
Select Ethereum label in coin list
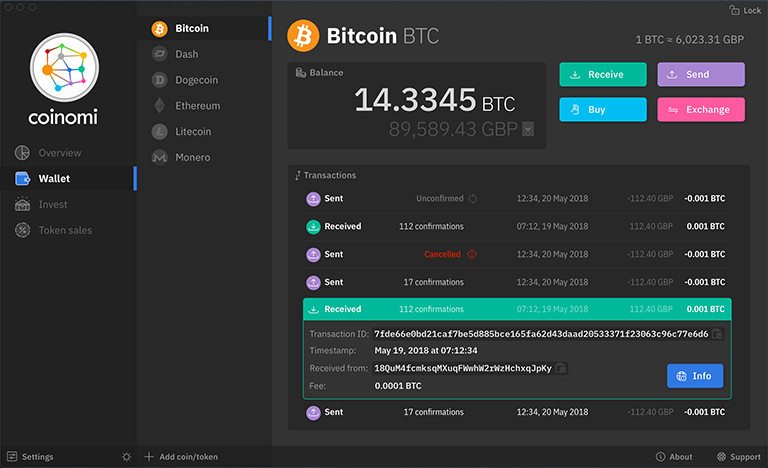[x=198, y=105]
